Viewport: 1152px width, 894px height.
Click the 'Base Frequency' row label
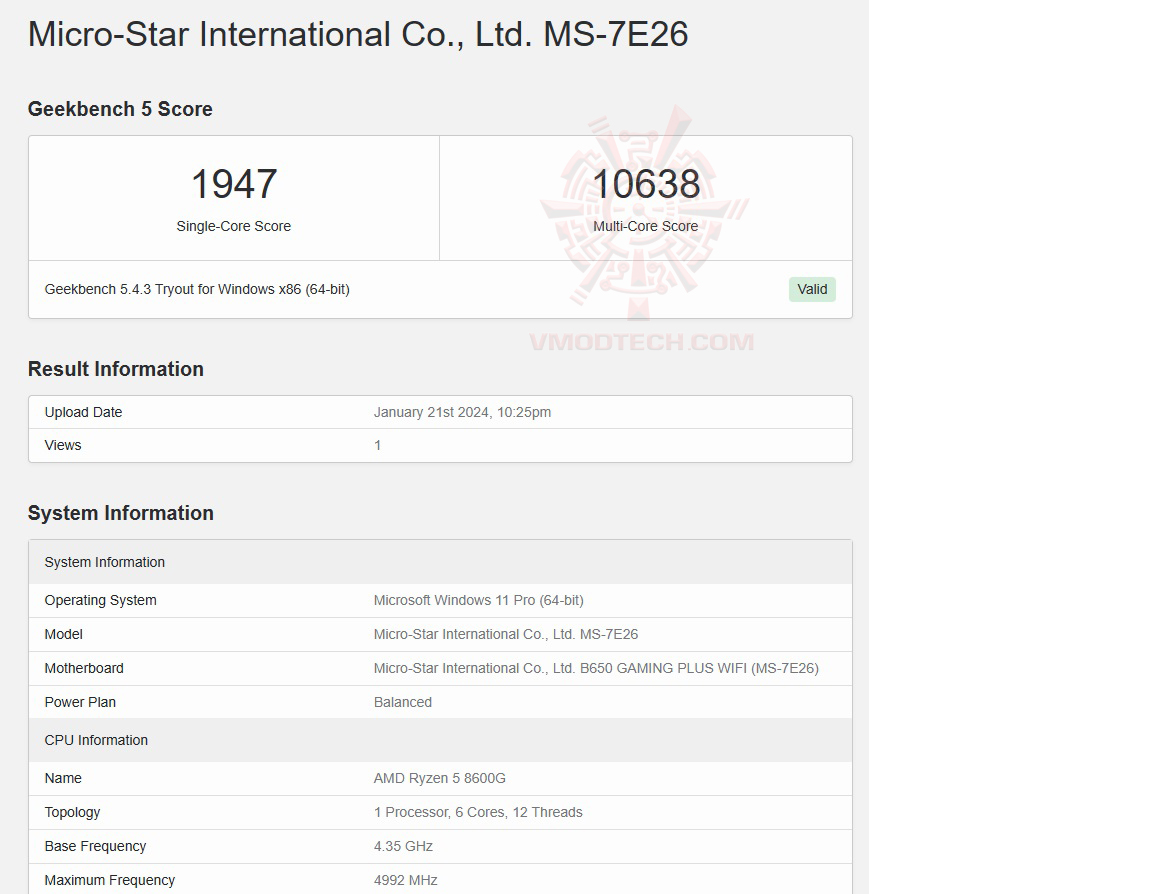[x=95, y=846]
